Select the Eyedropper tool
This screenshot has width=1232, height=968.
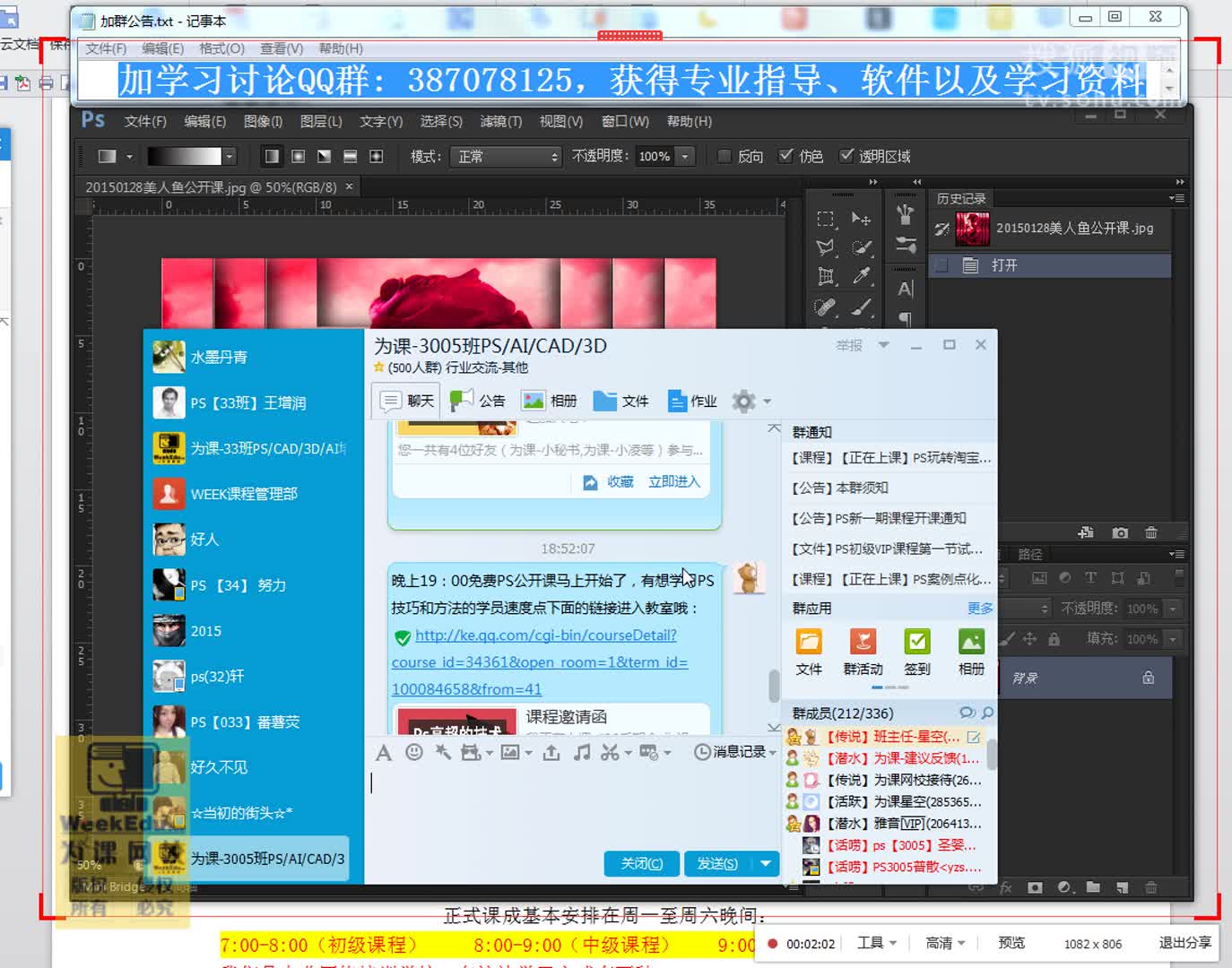861,276
